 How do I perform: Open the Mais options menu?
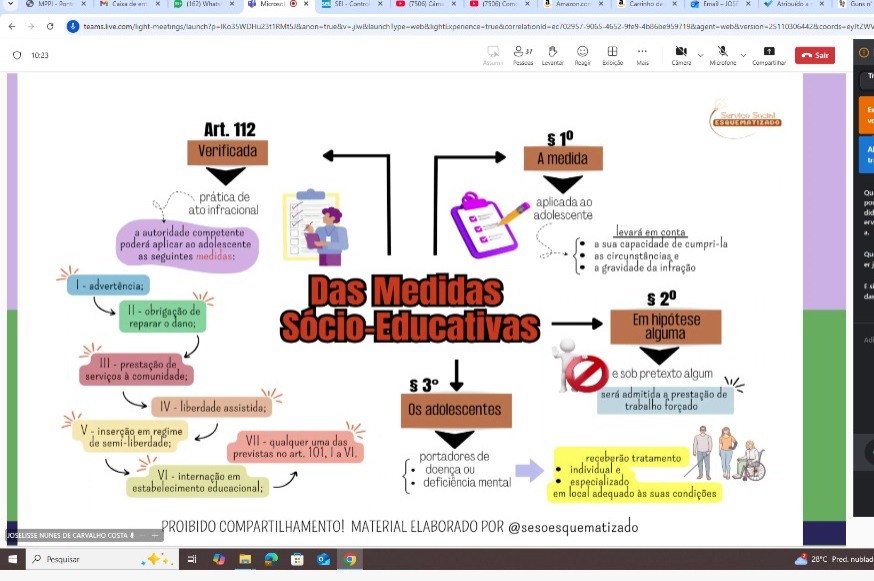(x=642, y=54)
